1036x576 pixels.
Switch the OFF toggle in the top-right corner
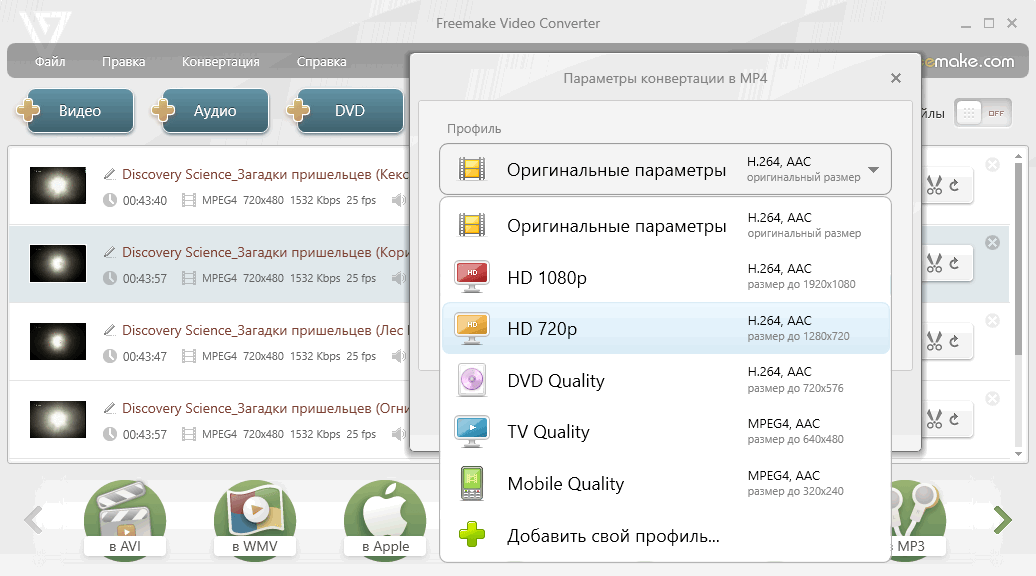(x=983, y=112)
